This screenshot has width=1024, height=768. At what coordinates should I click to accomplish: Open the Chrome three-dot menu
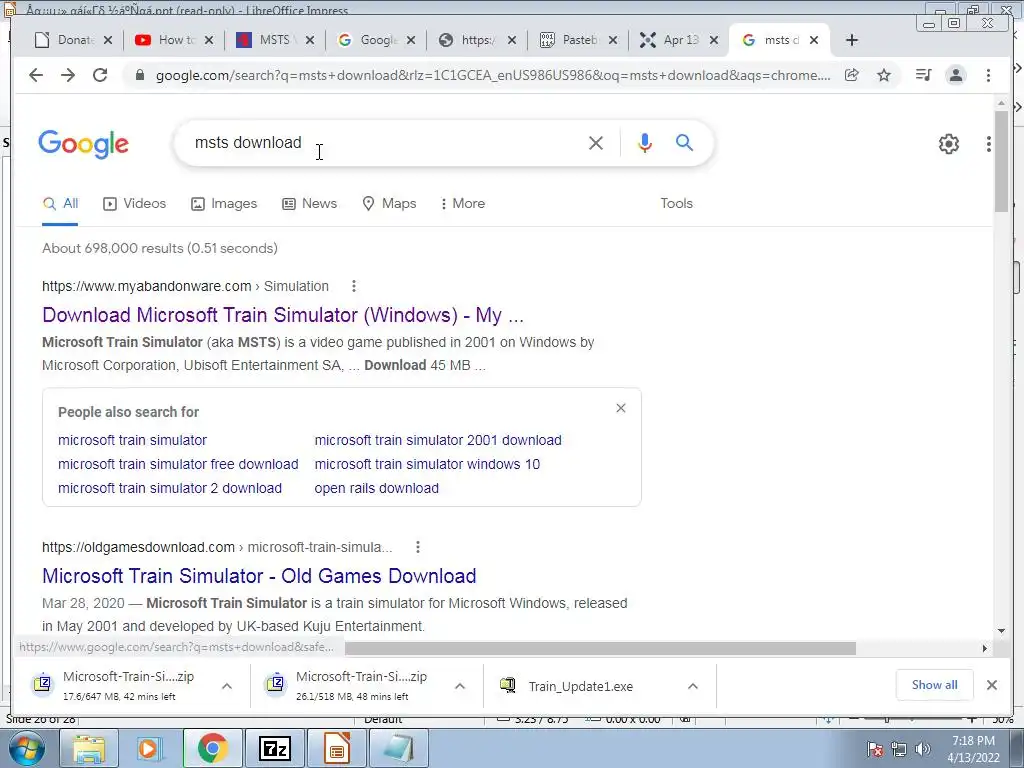click(x=988, y=75)
